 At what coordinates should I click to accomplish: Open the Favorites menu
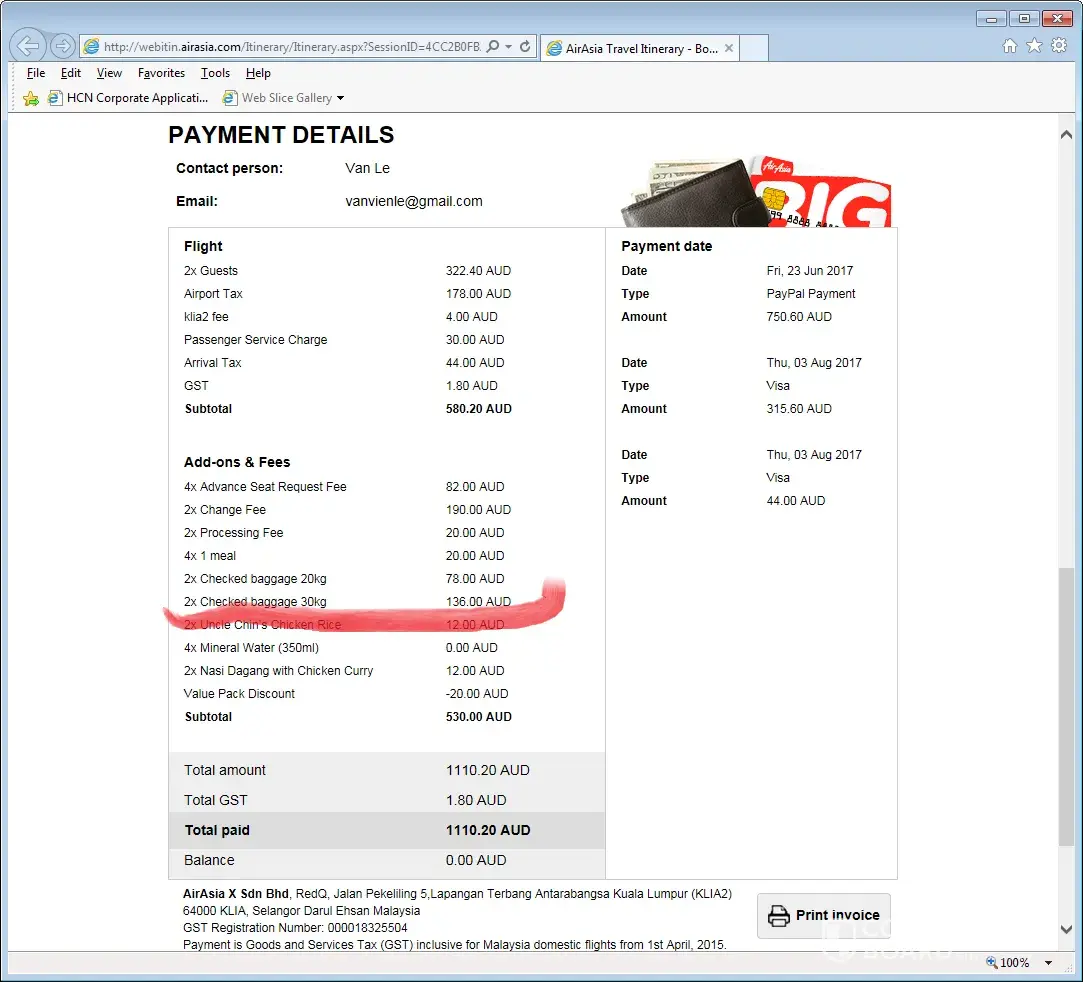pos(162,73)
